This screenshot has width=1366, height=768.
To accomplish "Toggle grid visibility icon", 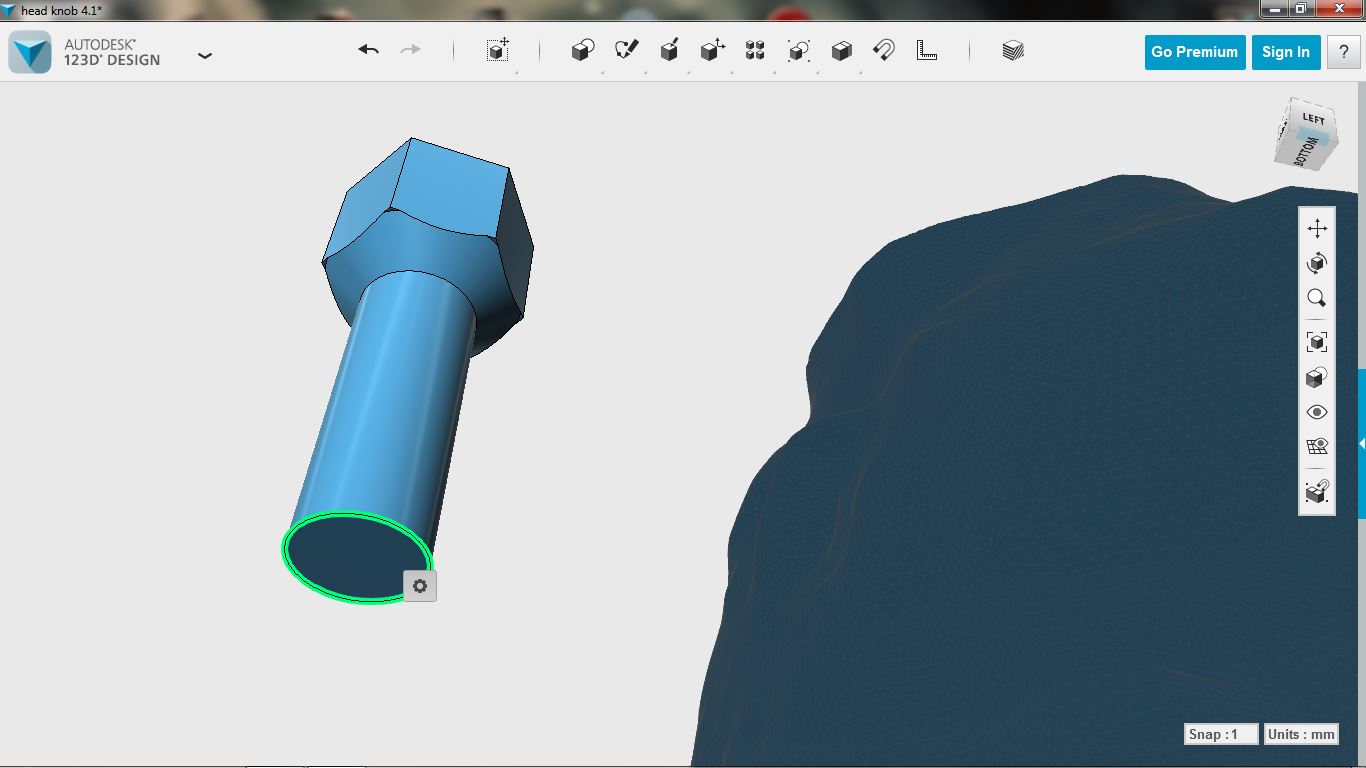I will point(1317,447).
